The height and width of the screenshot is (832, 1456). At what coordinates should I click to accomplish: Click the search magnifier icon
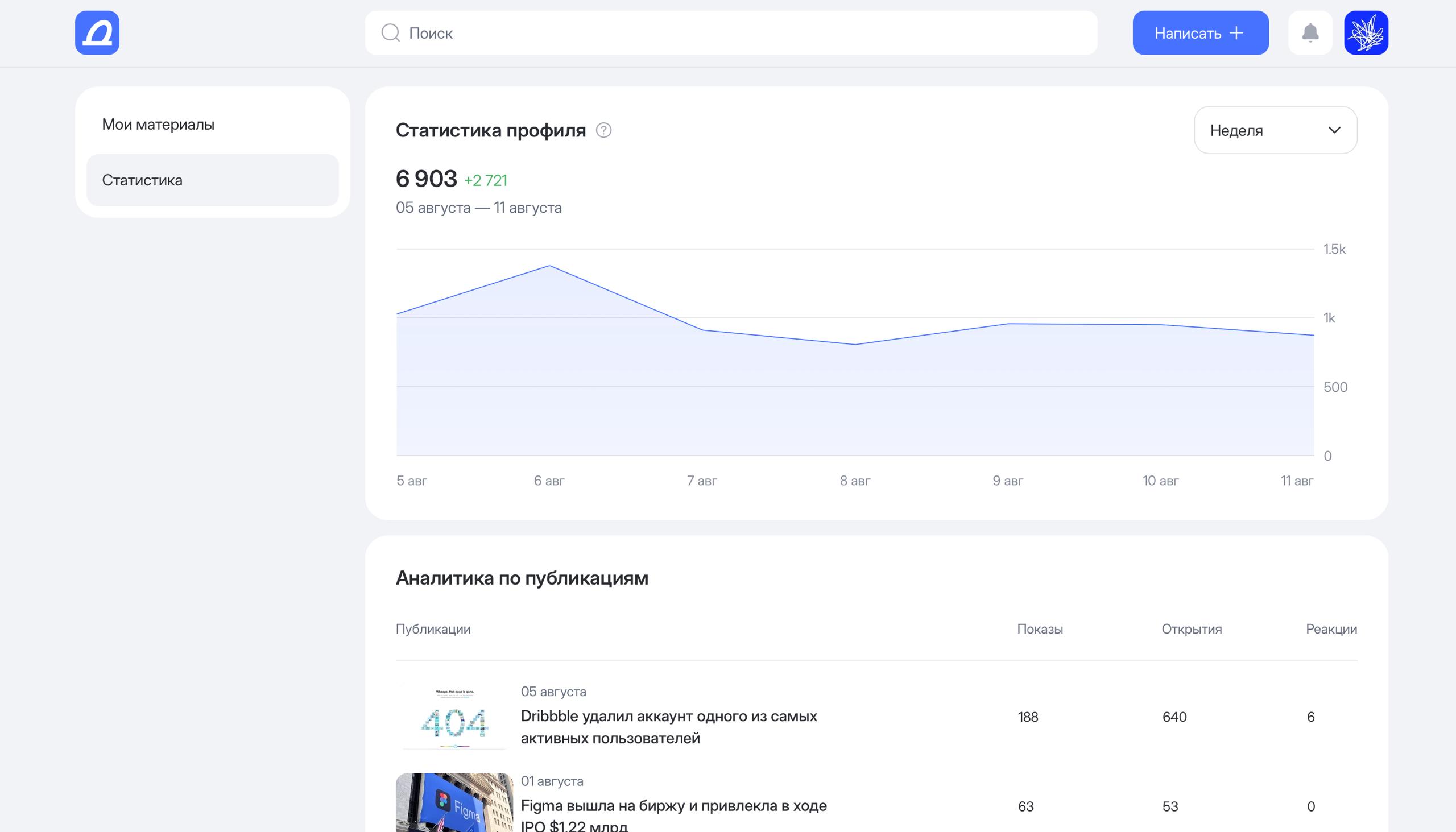(x=390, y=32)
